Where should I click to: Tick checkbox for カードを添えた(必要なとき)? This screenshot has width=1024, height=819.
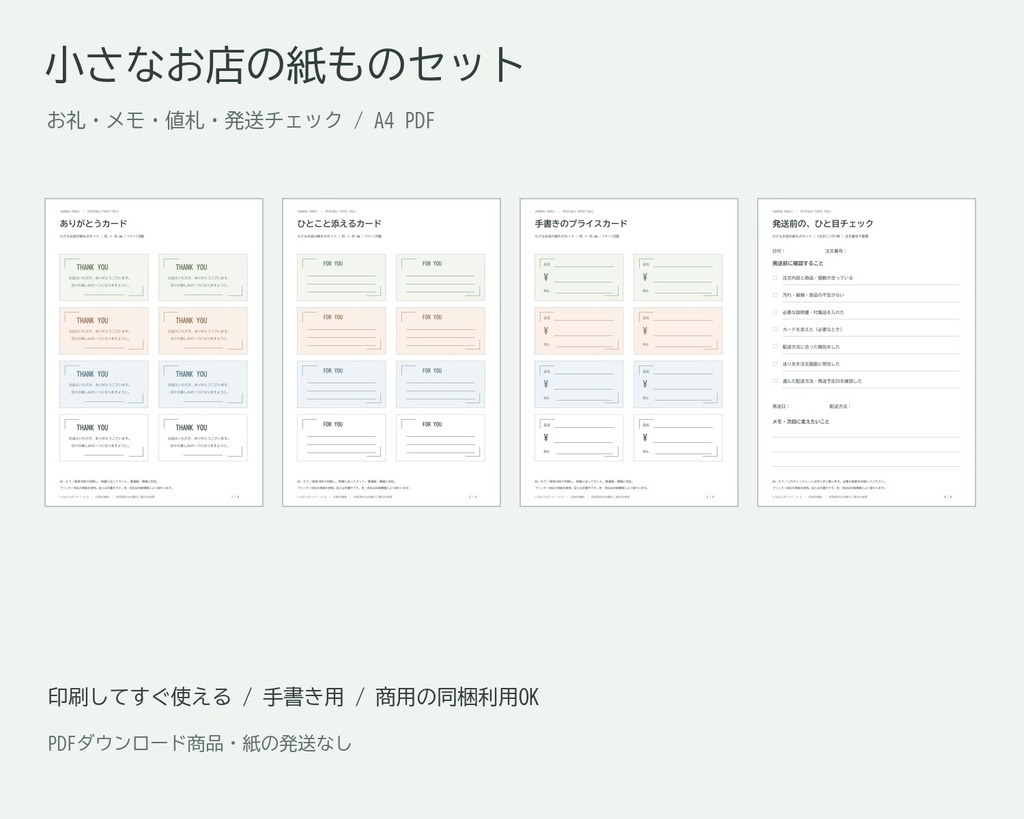(x=775, y=329)
